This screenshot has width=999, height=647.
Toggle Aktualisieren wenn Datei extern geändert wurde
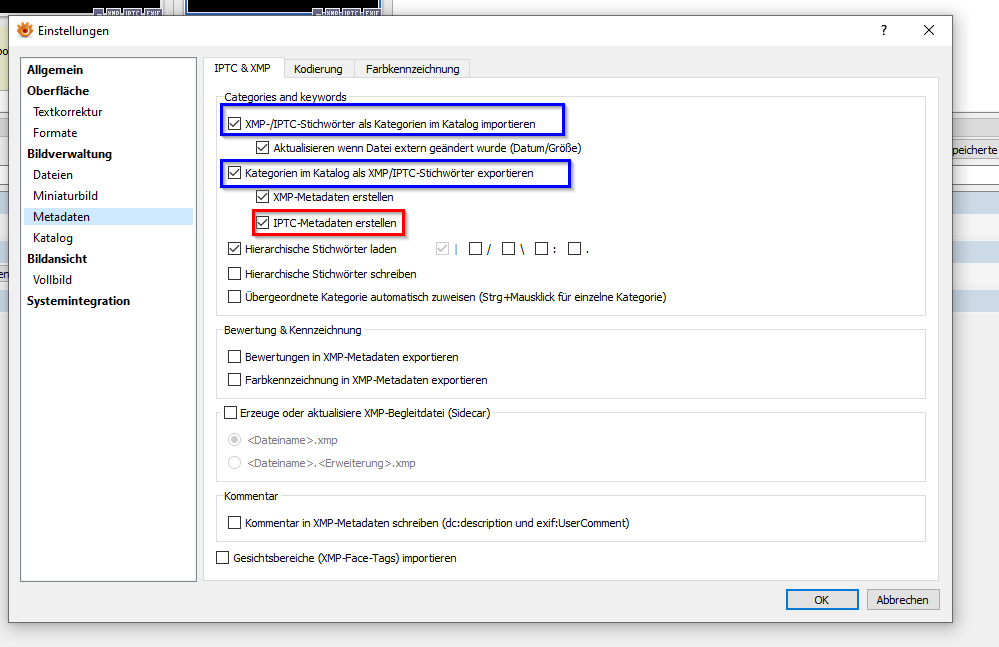click(262, 148)
